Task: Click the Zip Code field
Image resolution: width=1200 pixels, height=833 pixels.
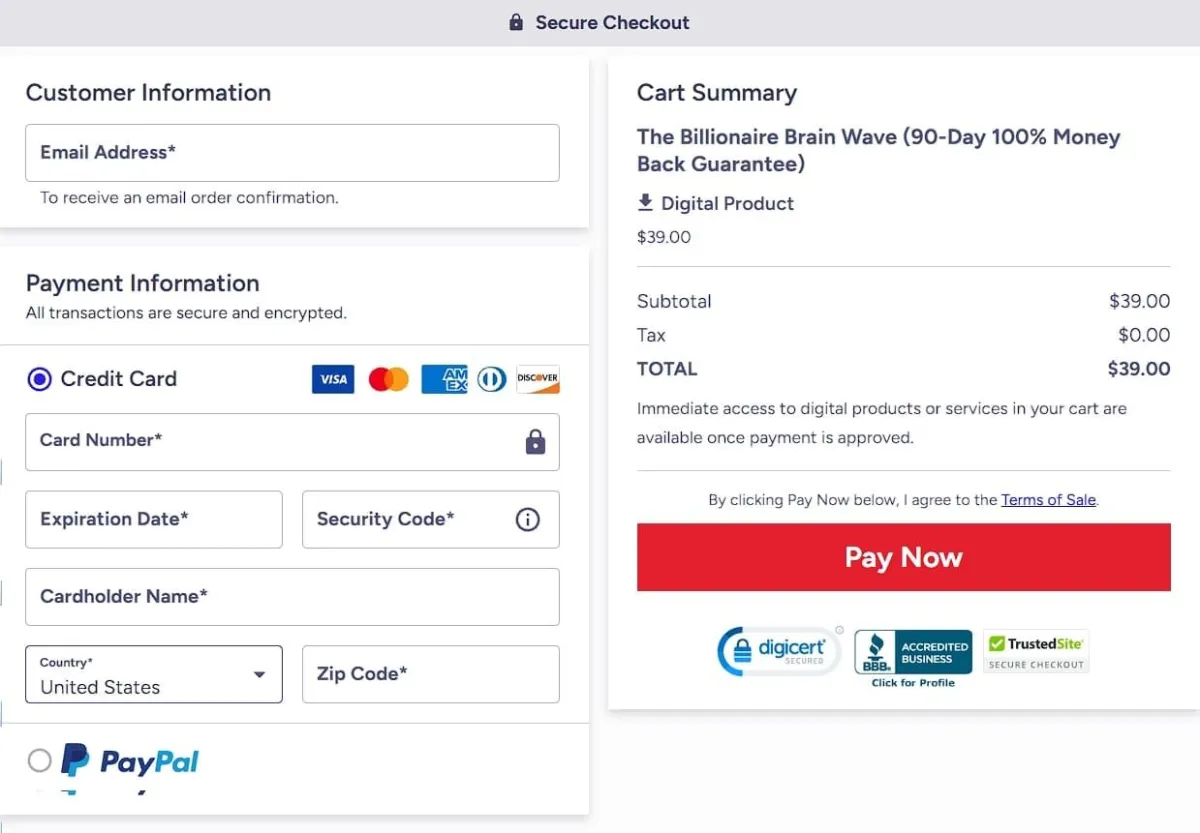Action: coord(430,675)
